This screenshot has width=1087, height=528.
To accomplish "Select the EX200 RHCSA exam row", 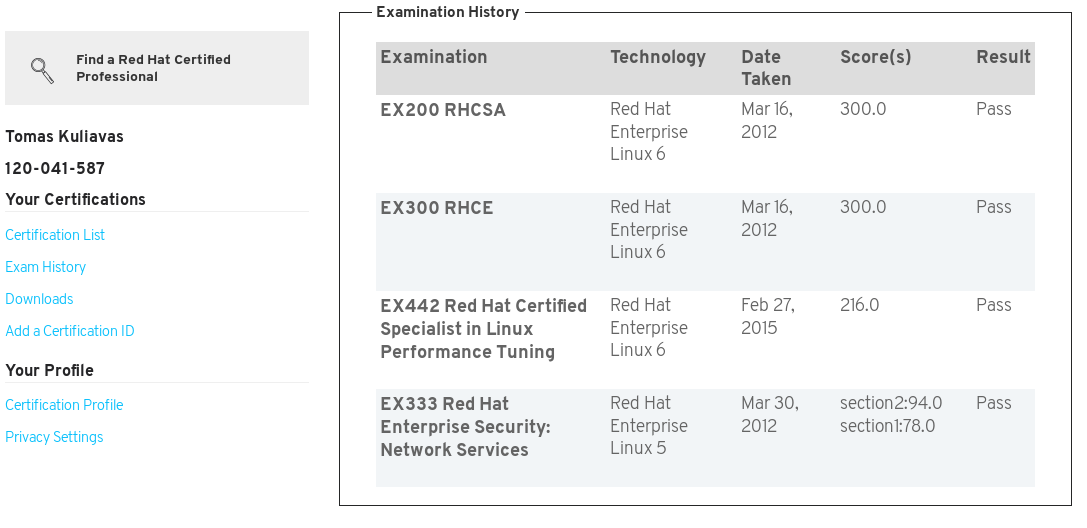I will [x=705, y=143].
